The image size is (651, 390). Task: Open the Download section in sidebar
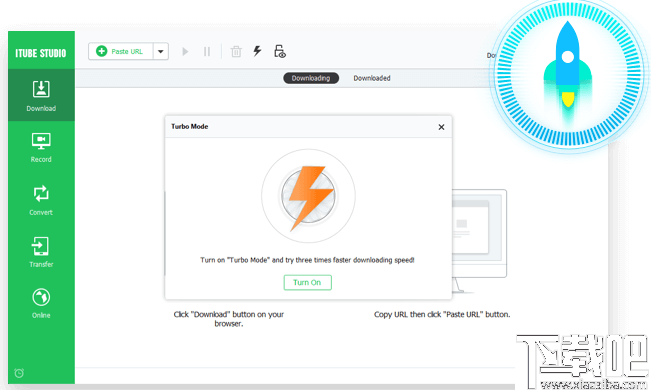coord(41,96)
